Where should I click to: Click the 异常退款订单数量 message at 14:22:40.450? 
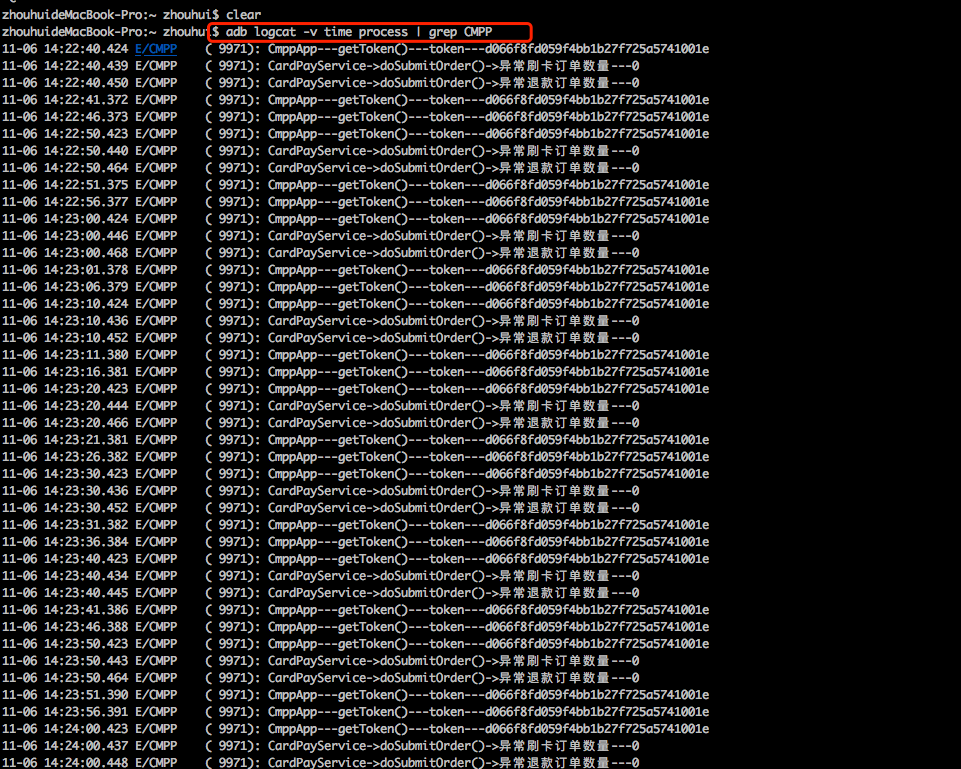pyautogui.click(x=454, y=83)
